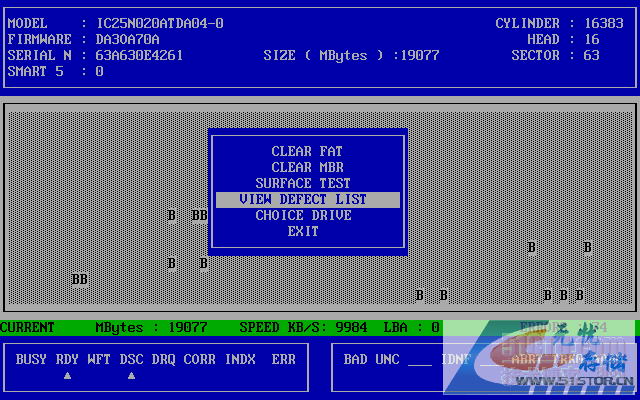Click the speed value 9984
640x400 pixels.
pyautogui.click(x=351, y=327)
